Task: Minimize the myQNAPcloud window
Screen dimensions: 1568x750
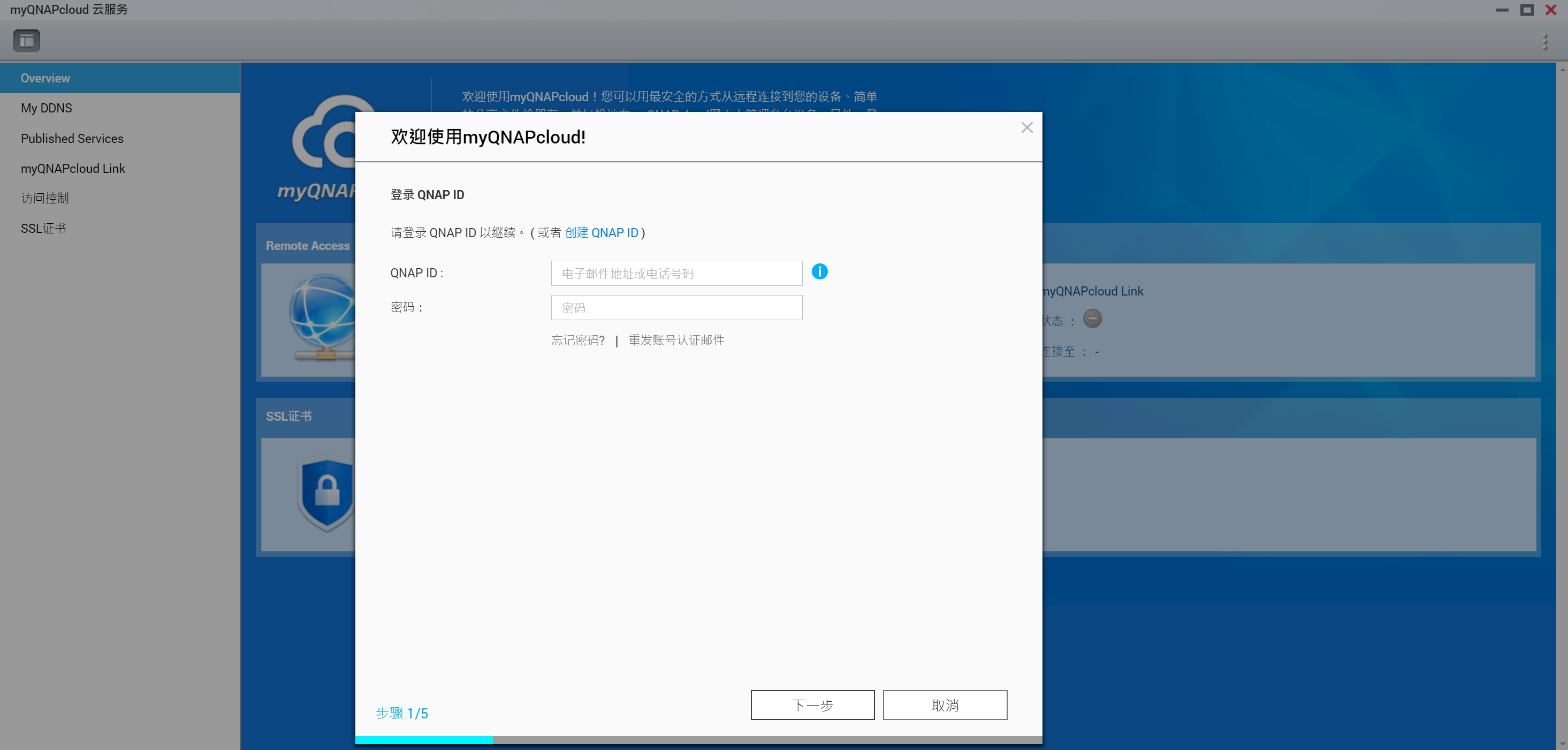Action: (1502, 10)
